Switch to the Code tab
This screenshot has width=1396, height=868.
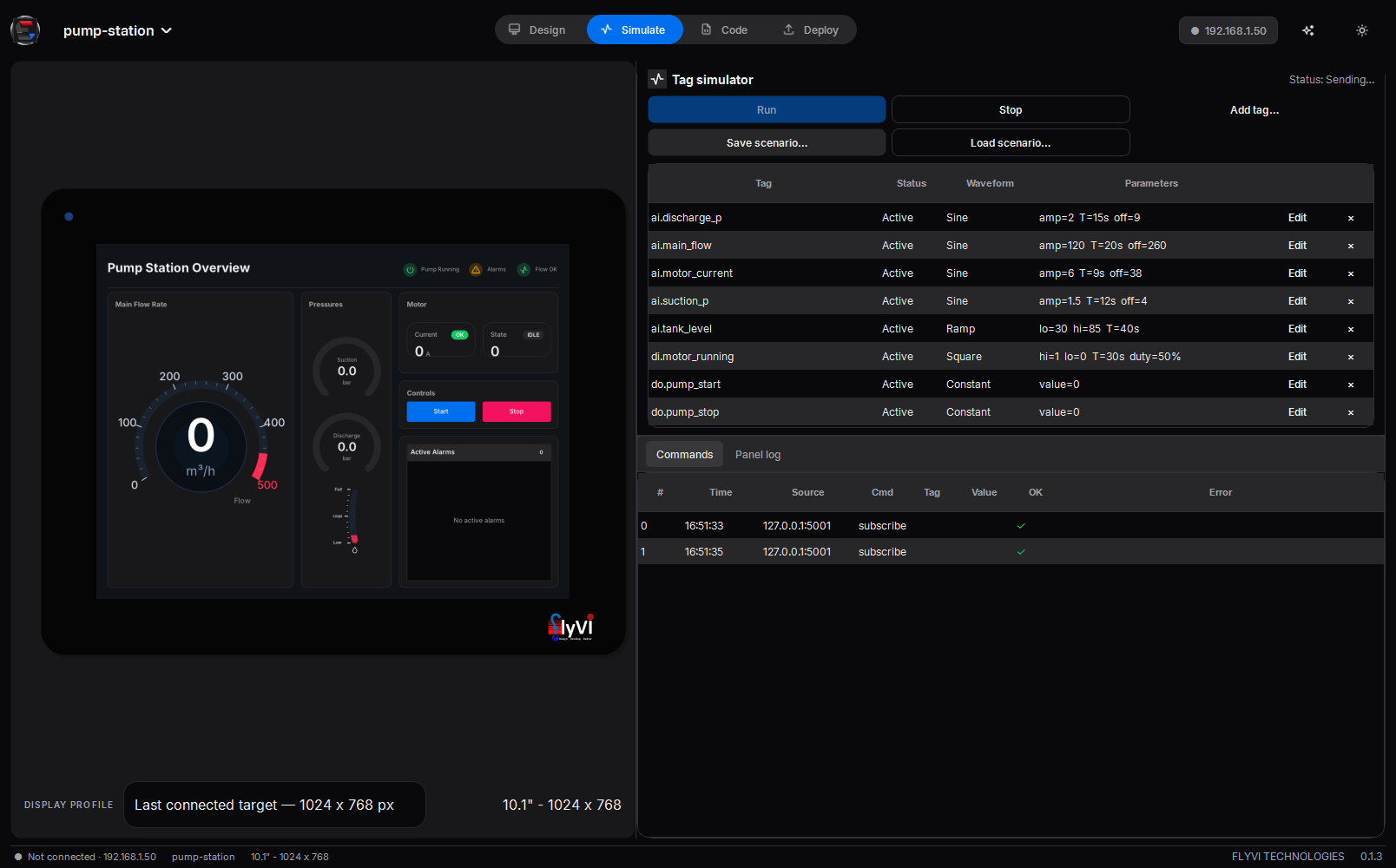(x=725, y=30)
